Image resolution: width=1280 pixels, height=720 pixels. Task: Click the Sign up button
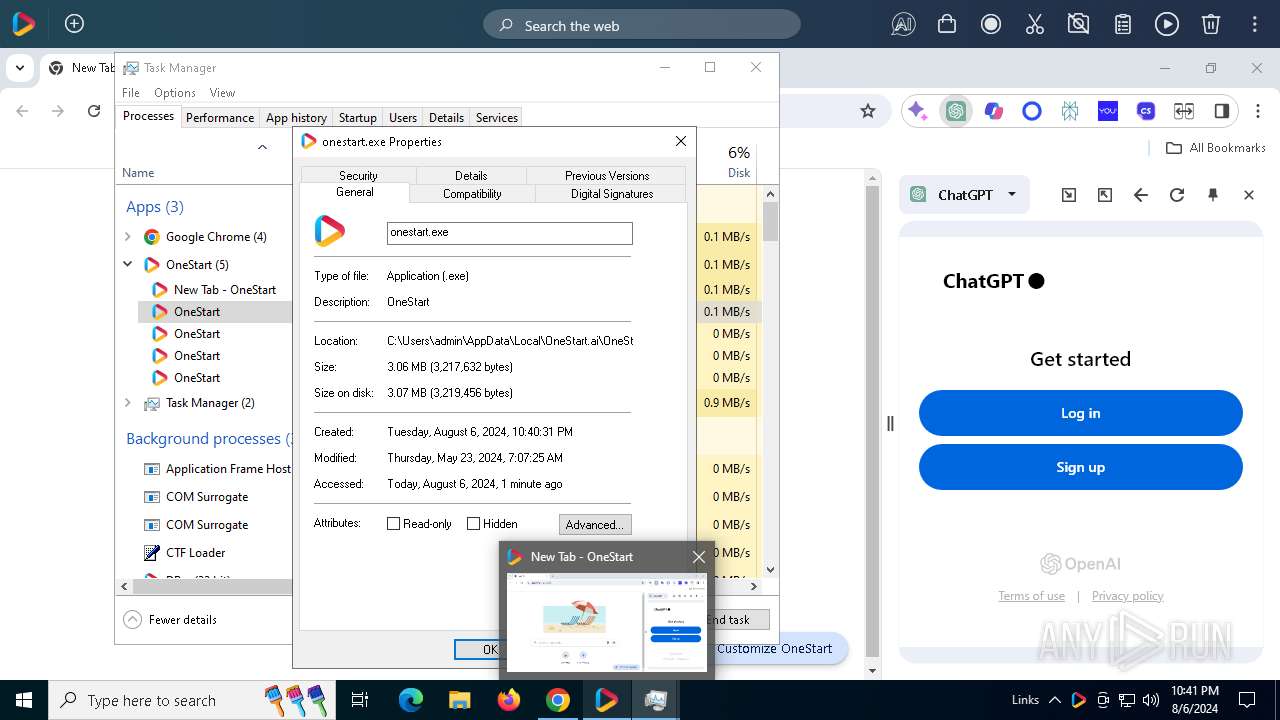pos(1080,467)
